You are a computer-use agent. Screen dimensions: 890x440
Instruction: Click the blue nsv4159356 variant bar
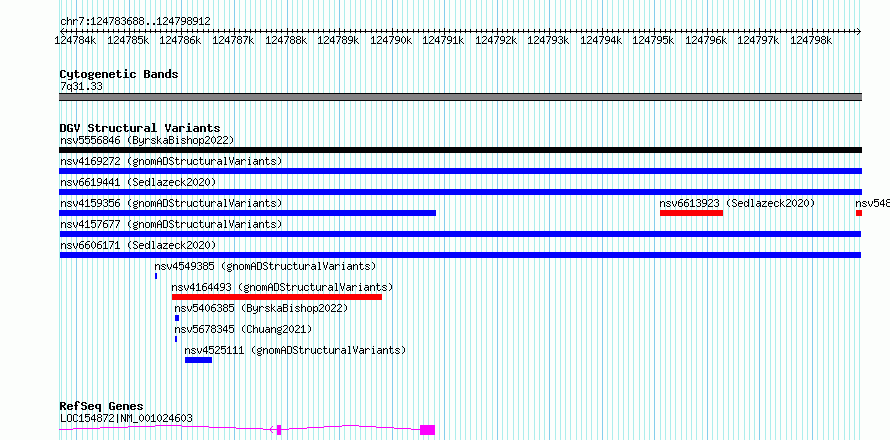(247, 213)
